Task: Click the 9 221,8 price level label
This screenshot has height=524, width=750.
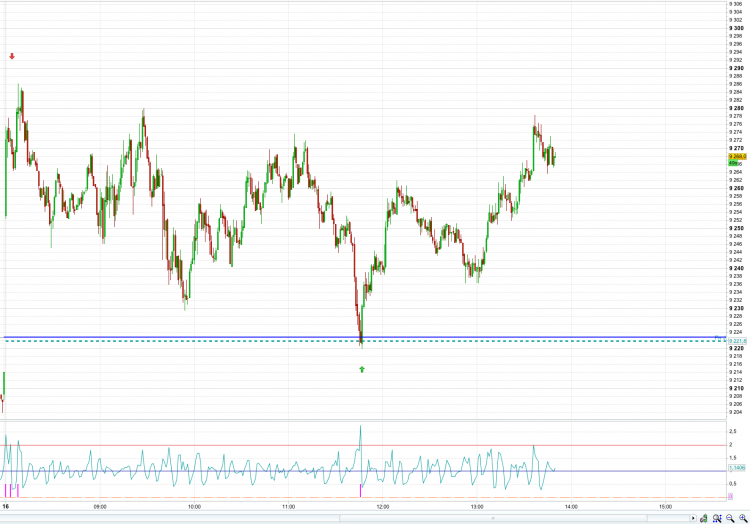Action: [x=737, y=341]
